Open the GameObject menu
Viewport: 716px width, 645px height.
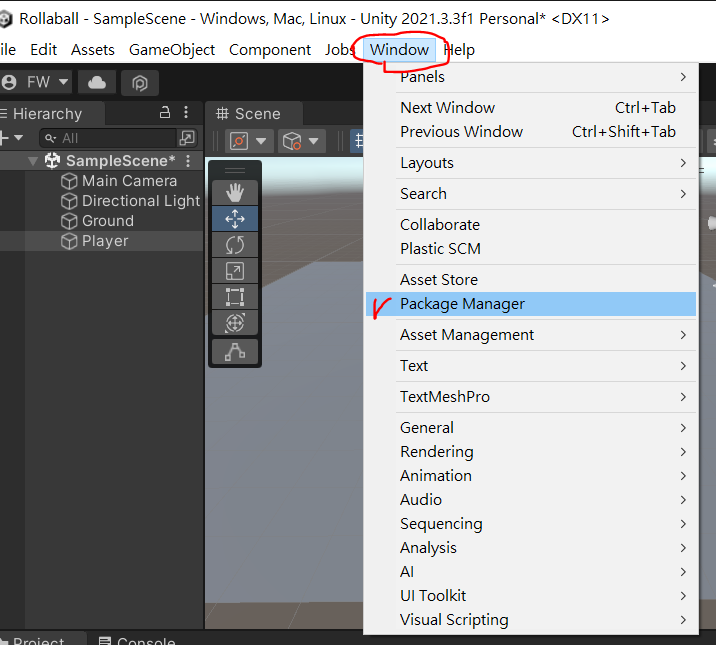(x=172, y=50)
